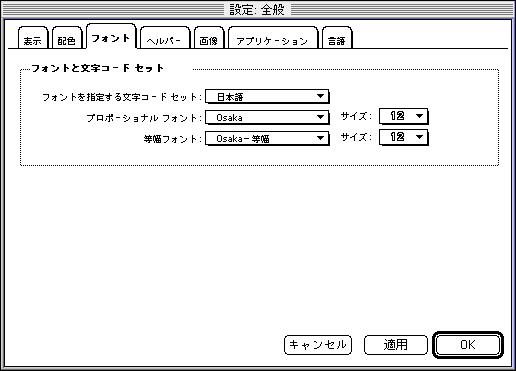The width and height of the screenshot is (516, 371).
Task: Open the 配色 tab
Action: [x=67, y=38]
